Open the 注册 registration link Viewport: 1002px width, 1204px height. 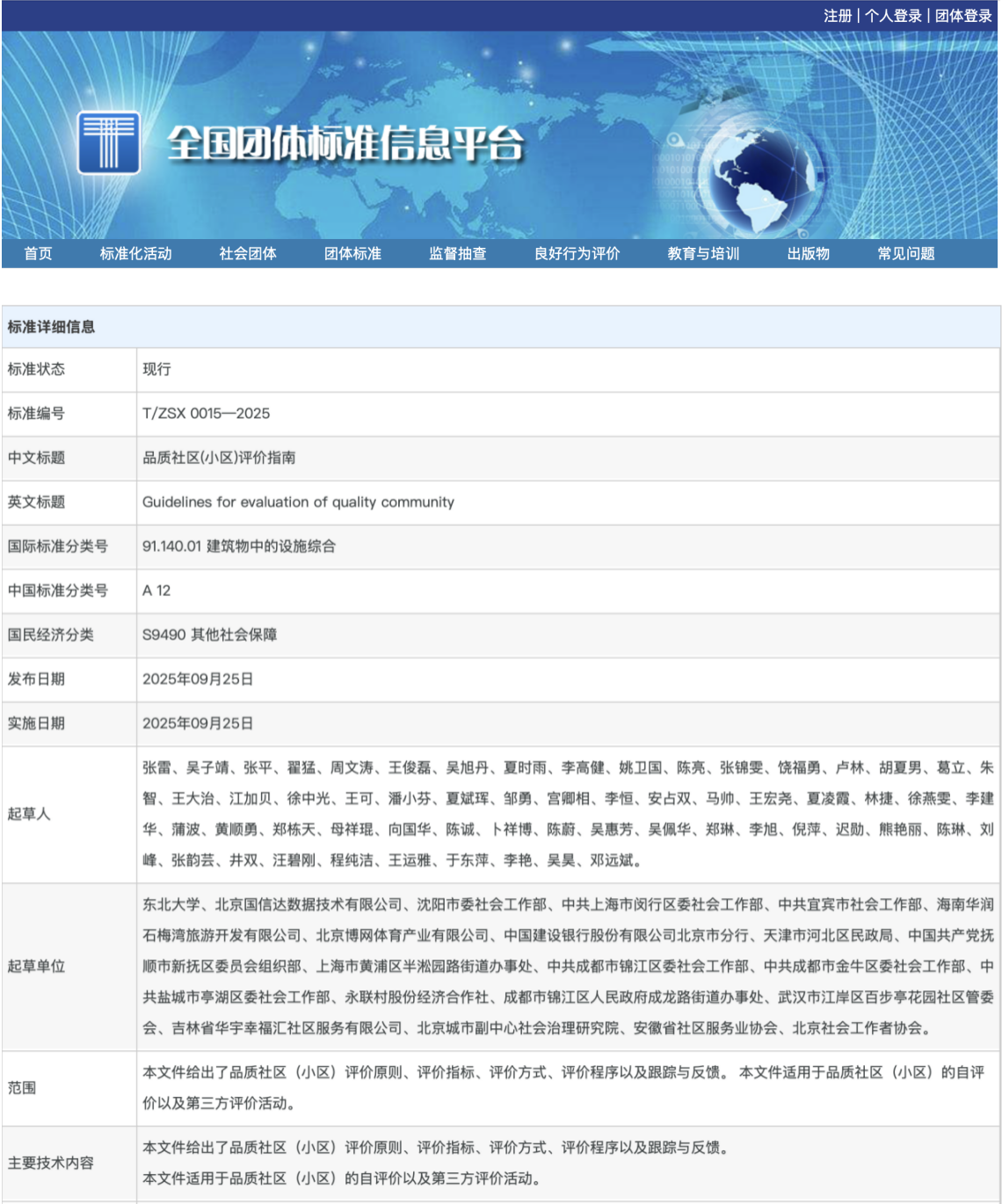pyautogui.click(x=837, y=16)
